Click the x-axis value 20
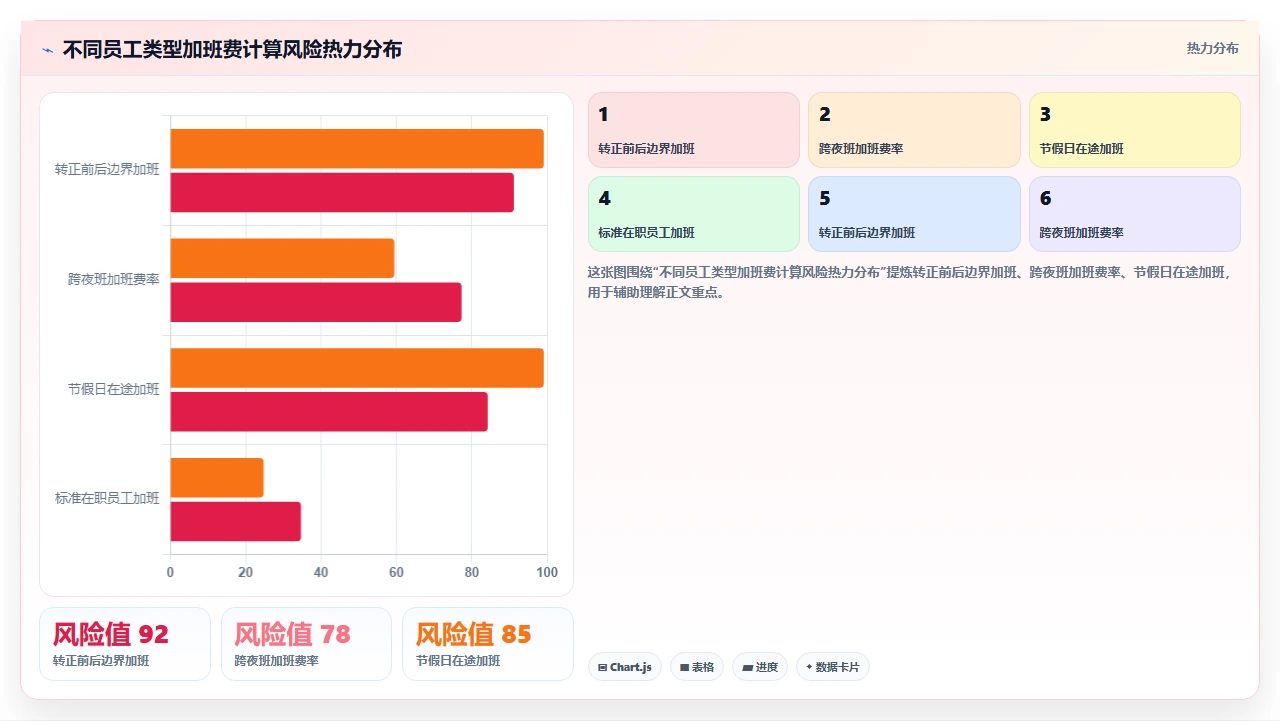 point(245,573)
